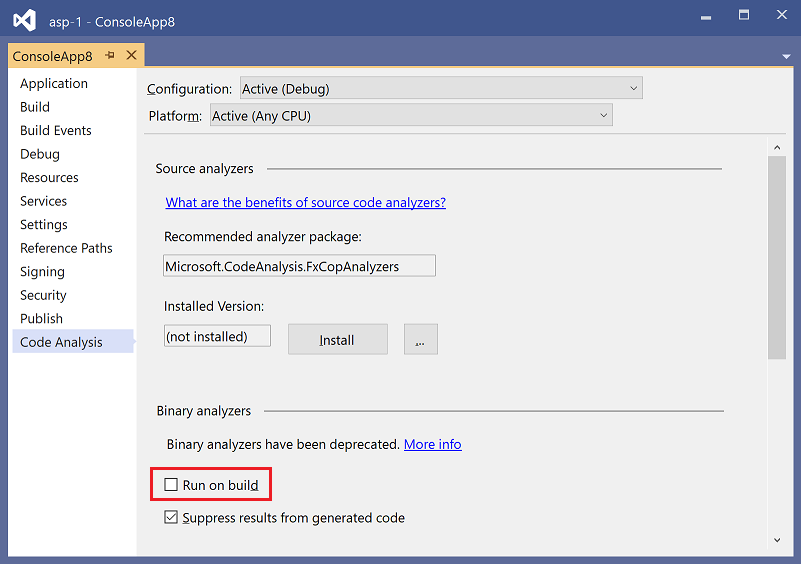
Task: Switch to the Debug properties page
Action: (x=40, y=154)
